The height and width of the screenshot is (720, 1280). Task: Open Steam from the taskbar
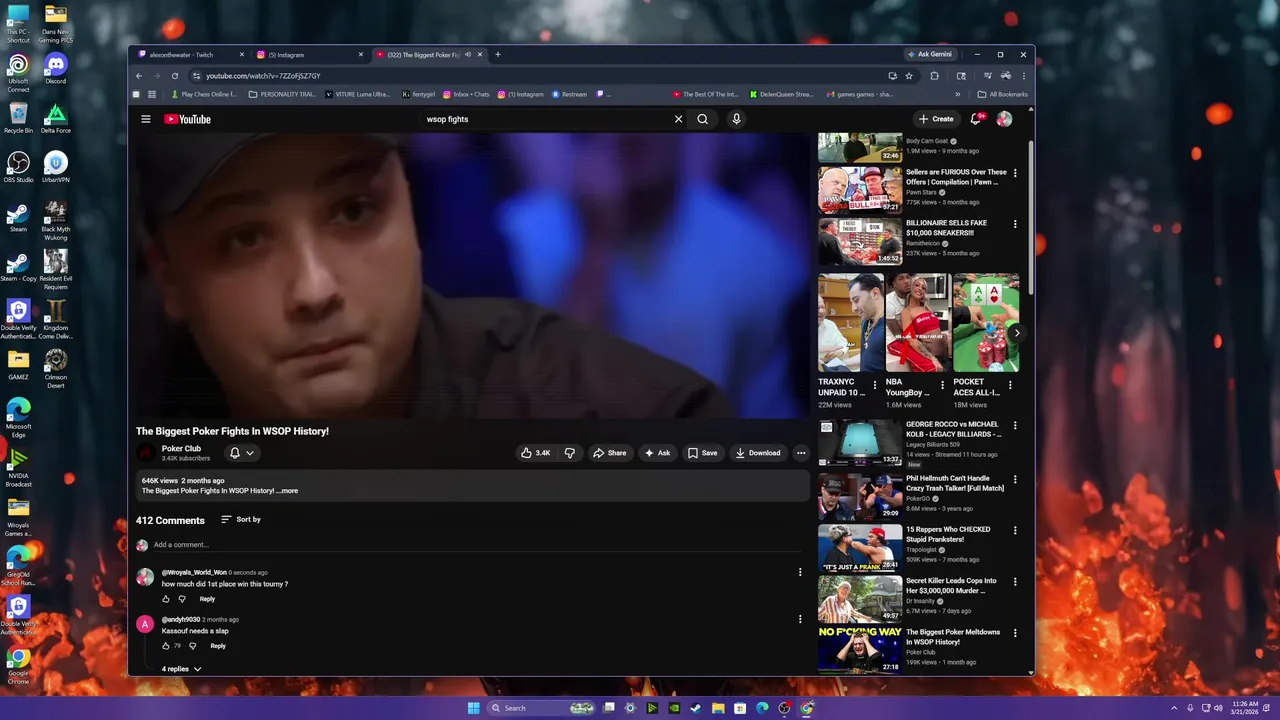coord(696,708)
